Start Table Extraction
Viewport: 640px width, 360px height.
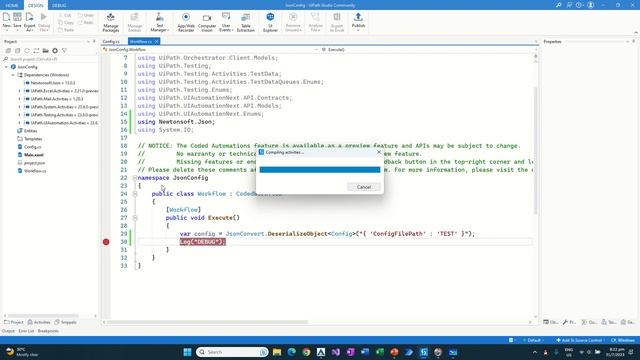[246, 22]
